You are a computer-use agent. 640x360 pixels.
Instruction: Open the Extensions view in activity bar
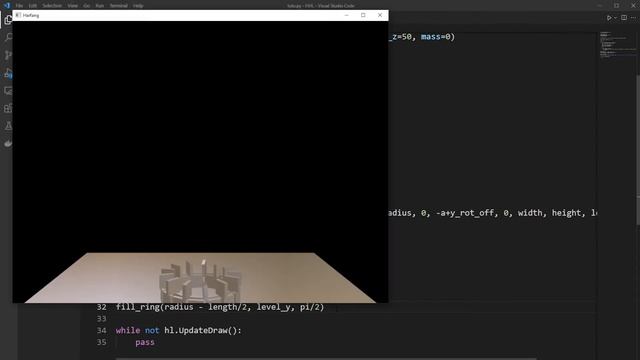pos(8,108)
